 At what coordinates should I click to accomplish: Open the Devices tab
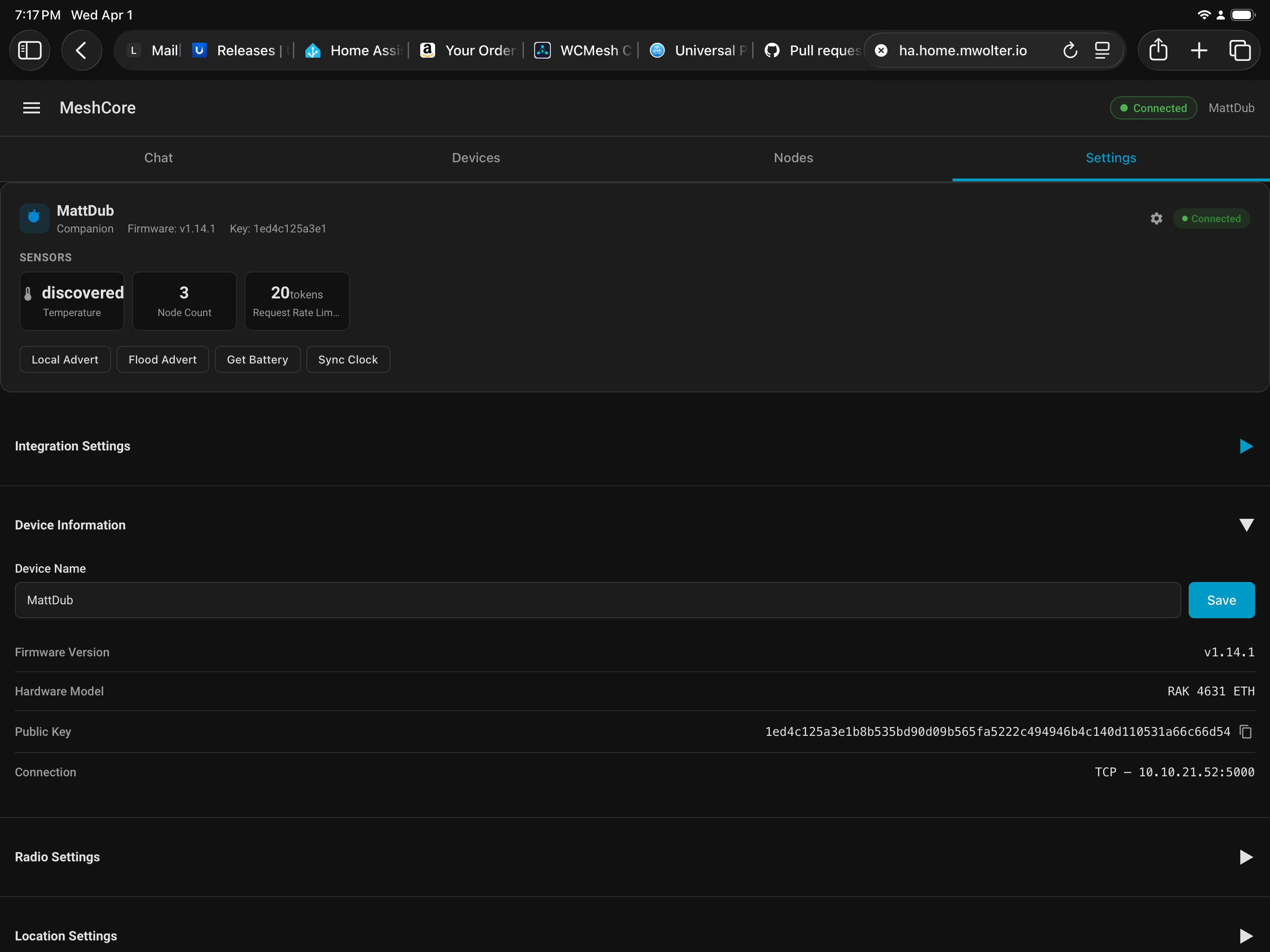pos(476,158)
